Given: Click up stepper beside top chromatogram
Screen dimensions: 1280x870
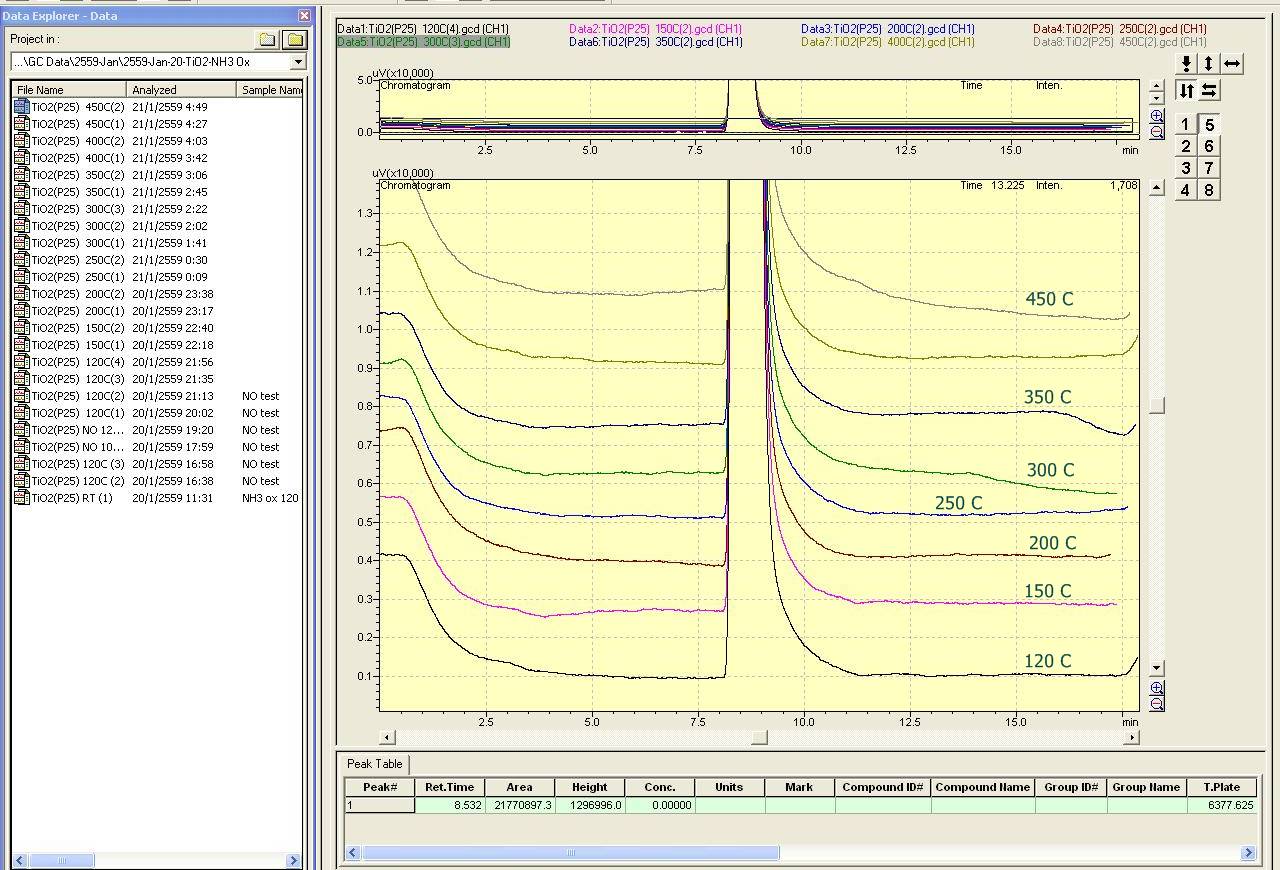Looking at the screenshot, I should (1157, 87).
